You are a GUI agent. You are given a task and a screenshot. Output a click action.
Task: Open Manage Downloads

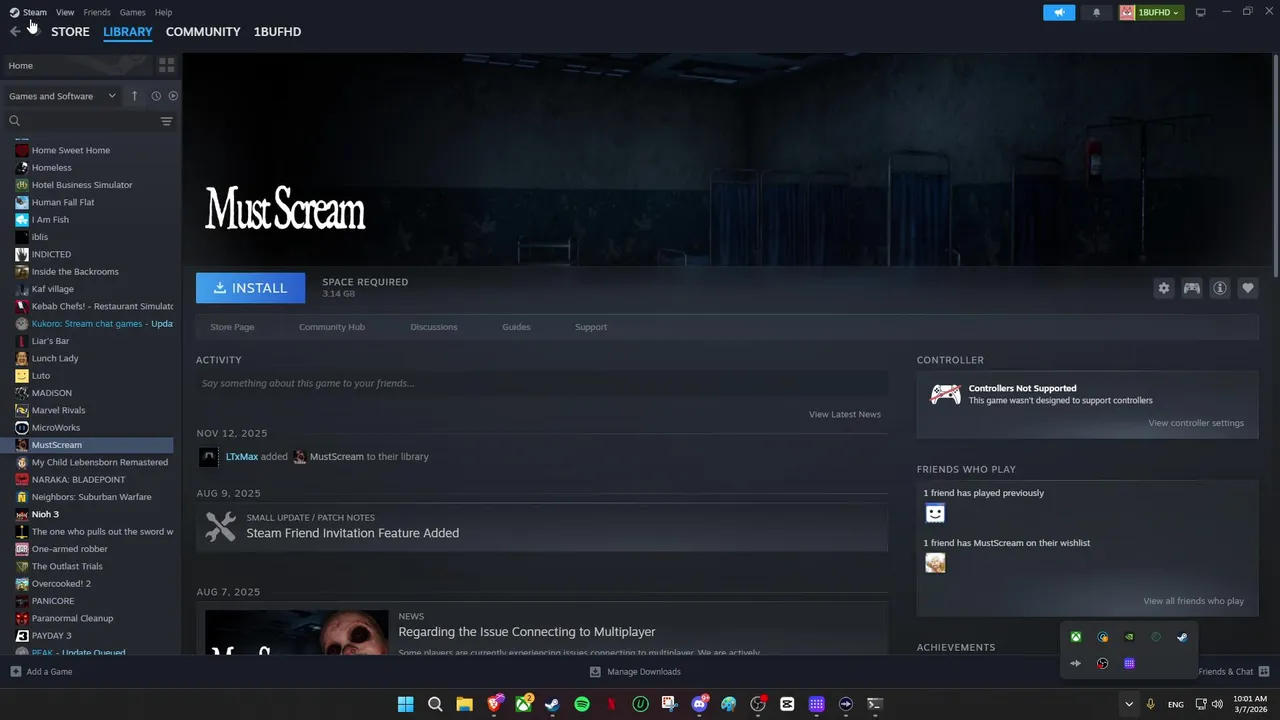(635, 672)
